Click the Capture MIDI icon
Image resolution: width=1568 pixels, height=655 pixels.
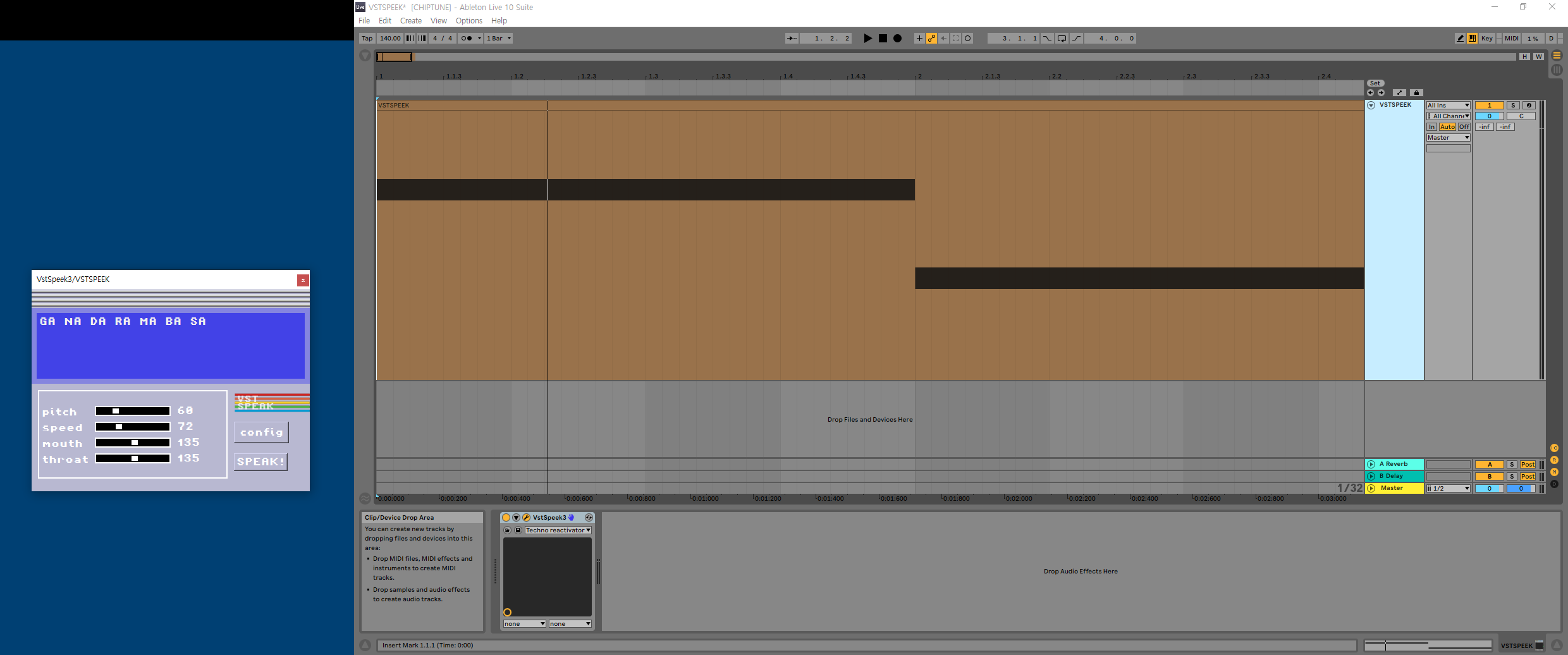(955, 39)
